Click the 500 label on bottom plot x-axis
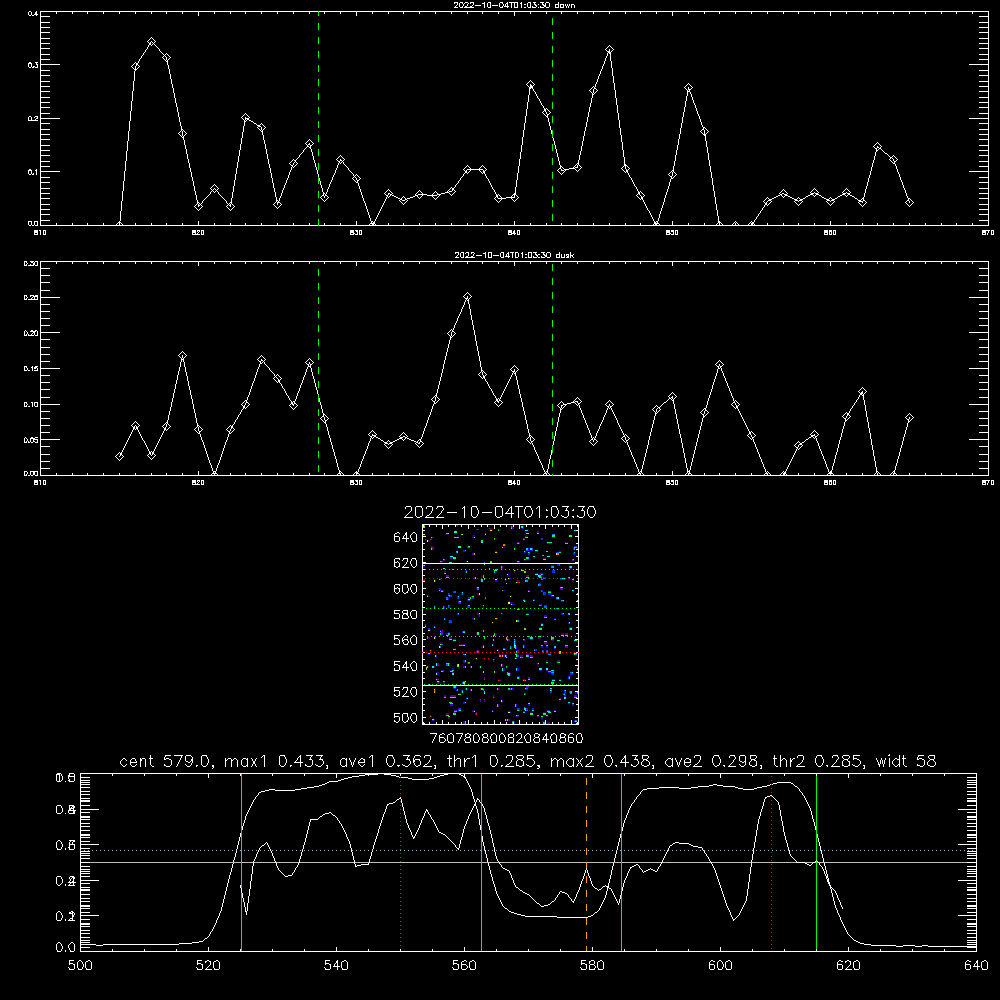Image resolution: width=1000 pixels, height=1000 pixels. pyautogui.click(x=80, y=966)
